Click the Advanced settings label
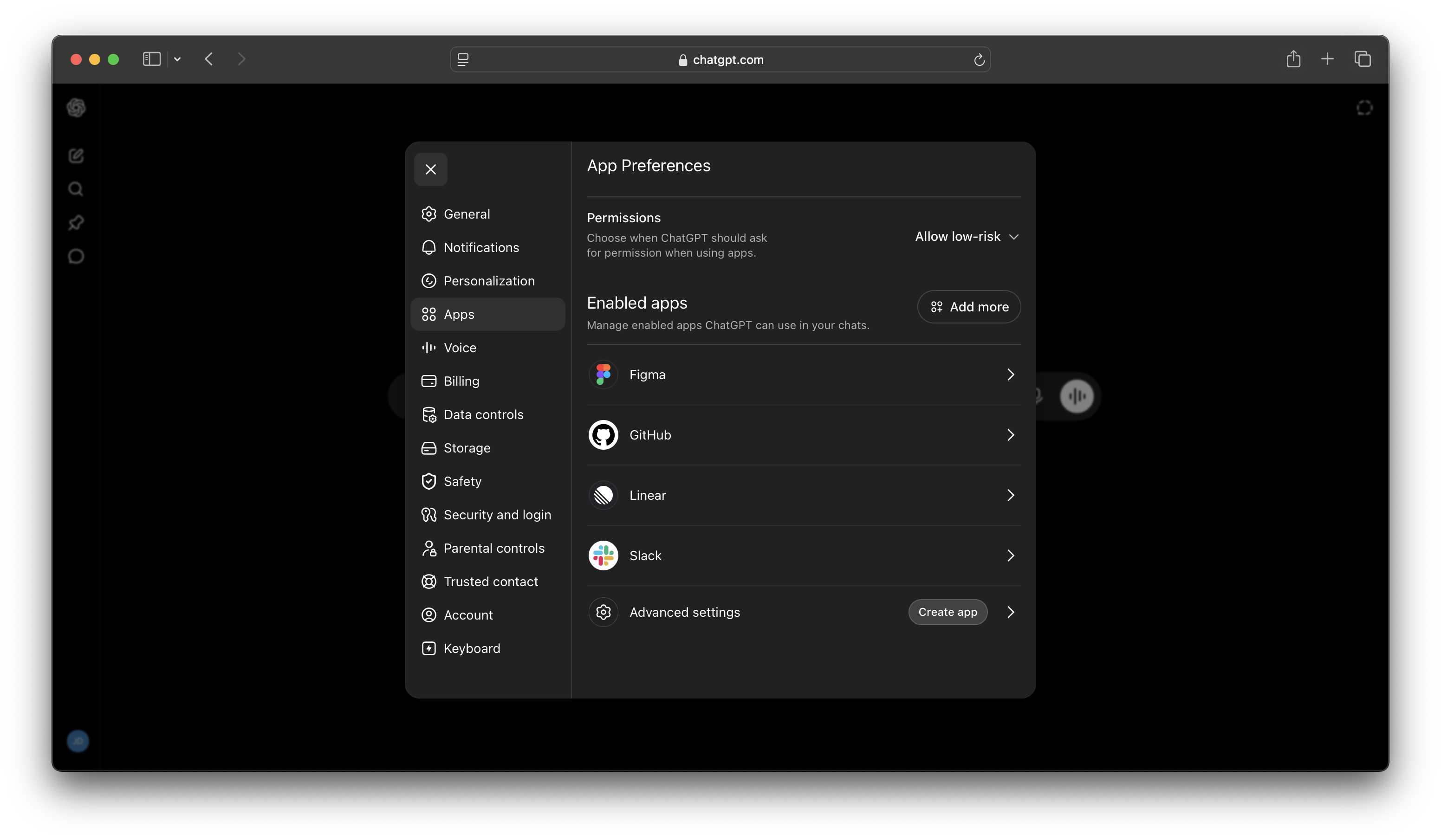The height and width of the screenshot is (840, 1441). (684, 612)
